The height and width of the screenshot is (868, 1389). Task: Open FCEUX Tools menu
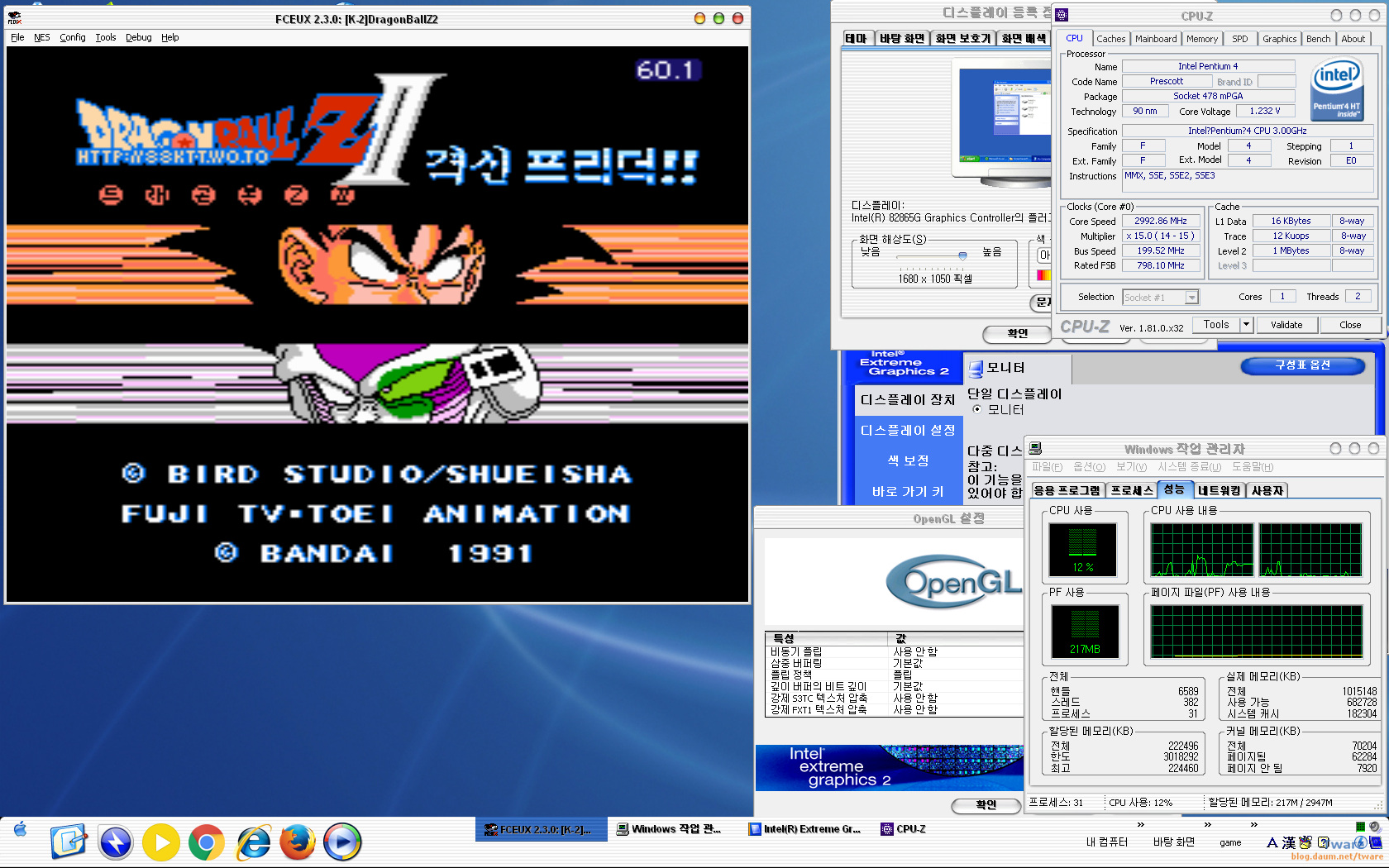tap(106, 37)
